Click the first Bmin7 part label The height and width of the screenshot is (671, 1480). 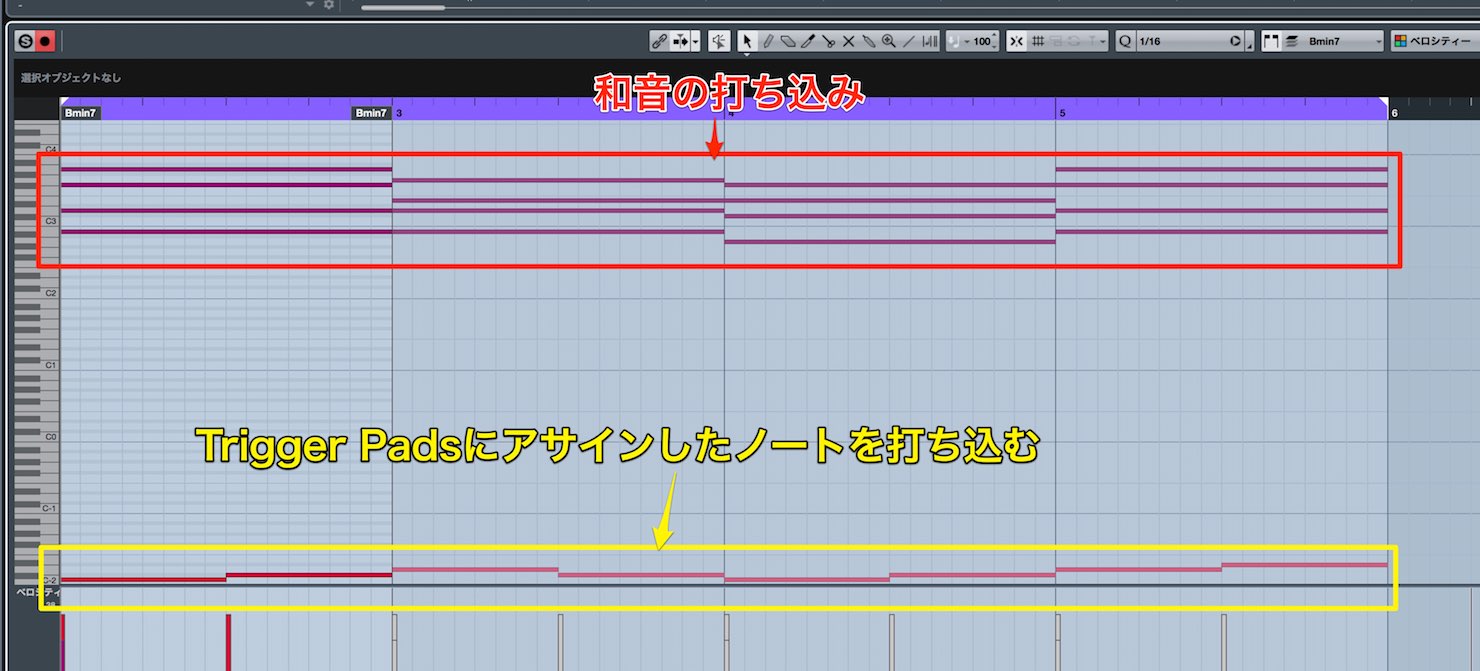(80, 113)
